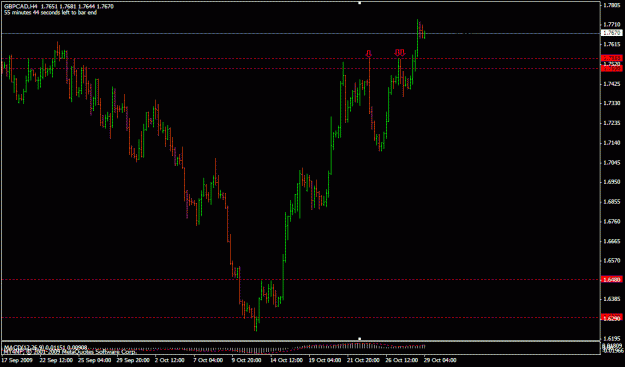Click the 1.7330 price scale label
The image size is (625, 367).
[x=613, y=103]
